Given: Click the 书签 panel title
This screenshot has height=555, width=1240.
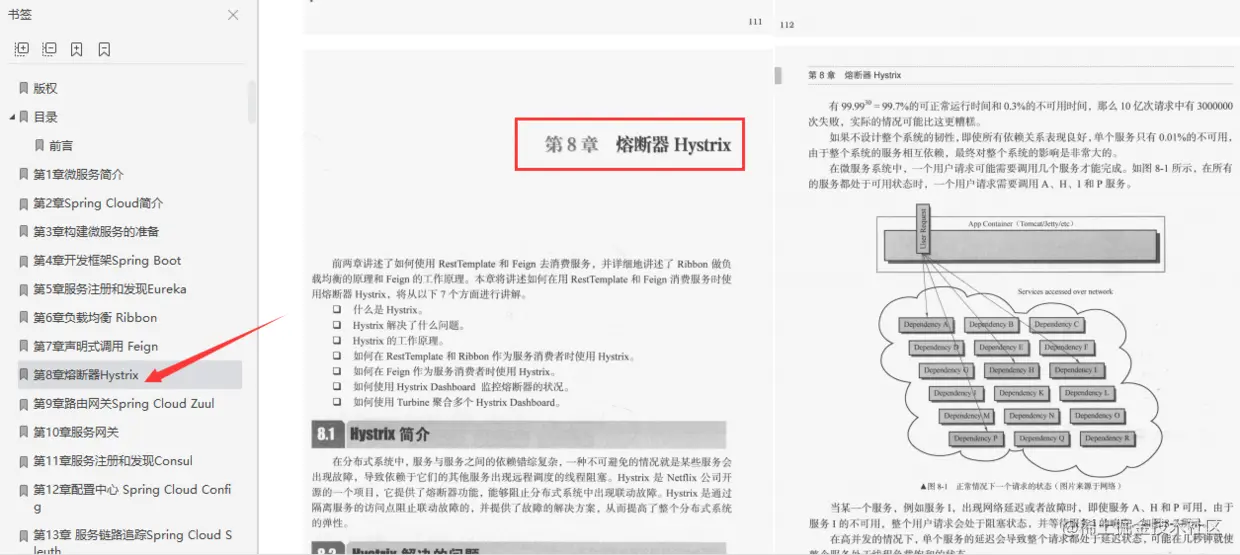Looking at the screenshot, I should point(19,14).
